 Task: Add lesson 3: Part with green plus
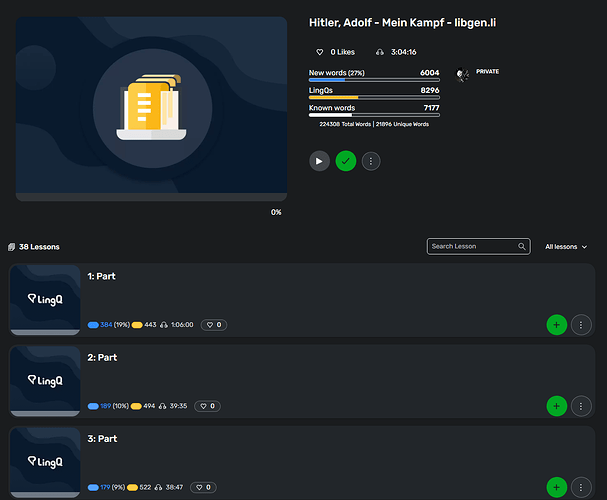coord(557,487)
